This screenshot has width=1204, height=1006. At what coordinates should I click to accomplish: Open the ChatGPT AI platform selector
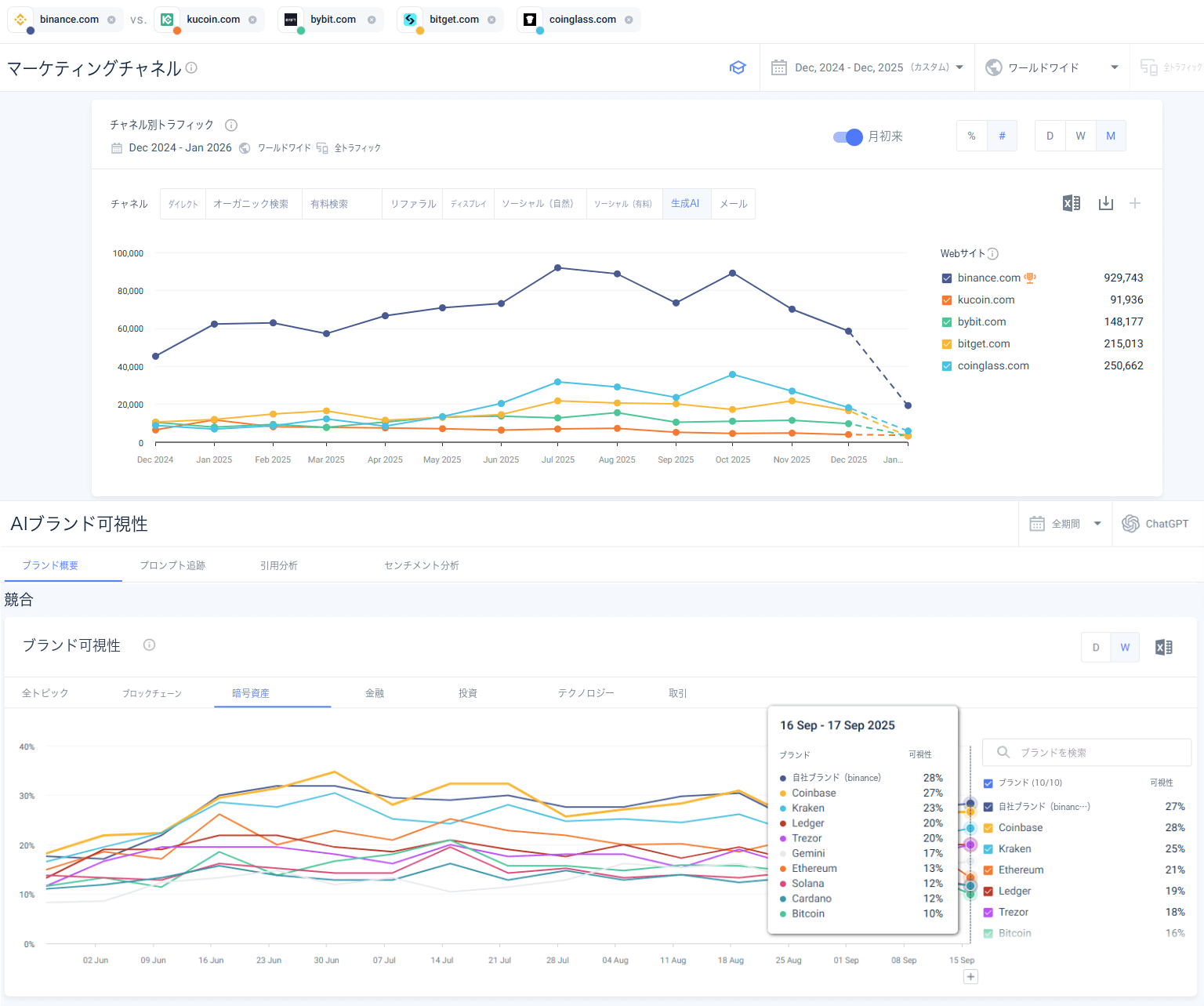click(1156, 524)
